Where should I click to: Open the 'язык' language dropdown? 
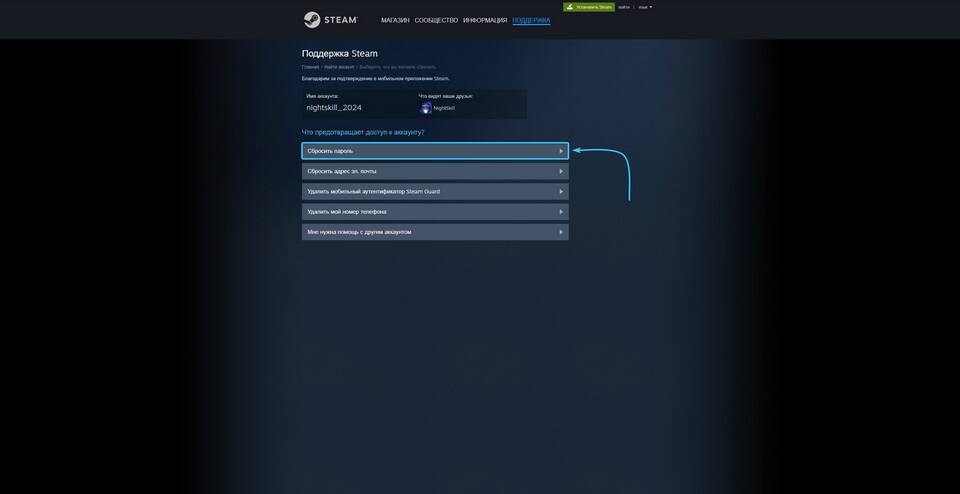pos(645,7)
